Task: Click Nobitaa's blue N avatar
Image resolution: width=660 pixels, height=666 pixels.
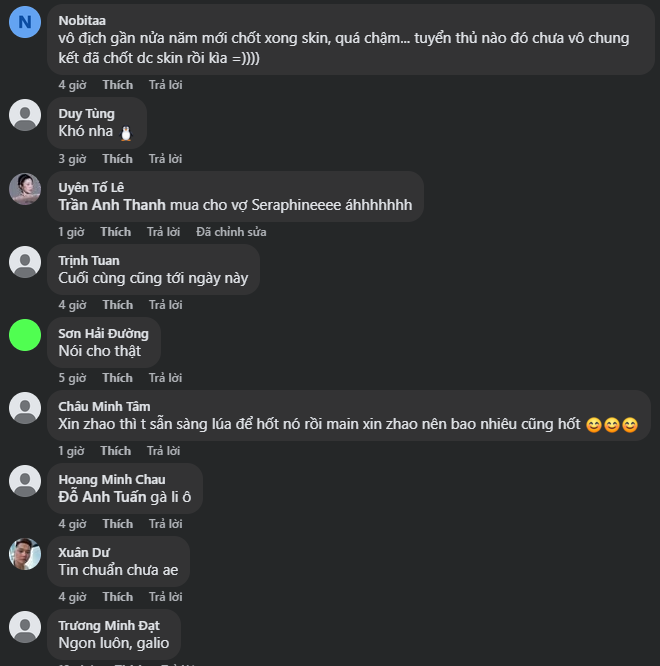Action: 25,21
